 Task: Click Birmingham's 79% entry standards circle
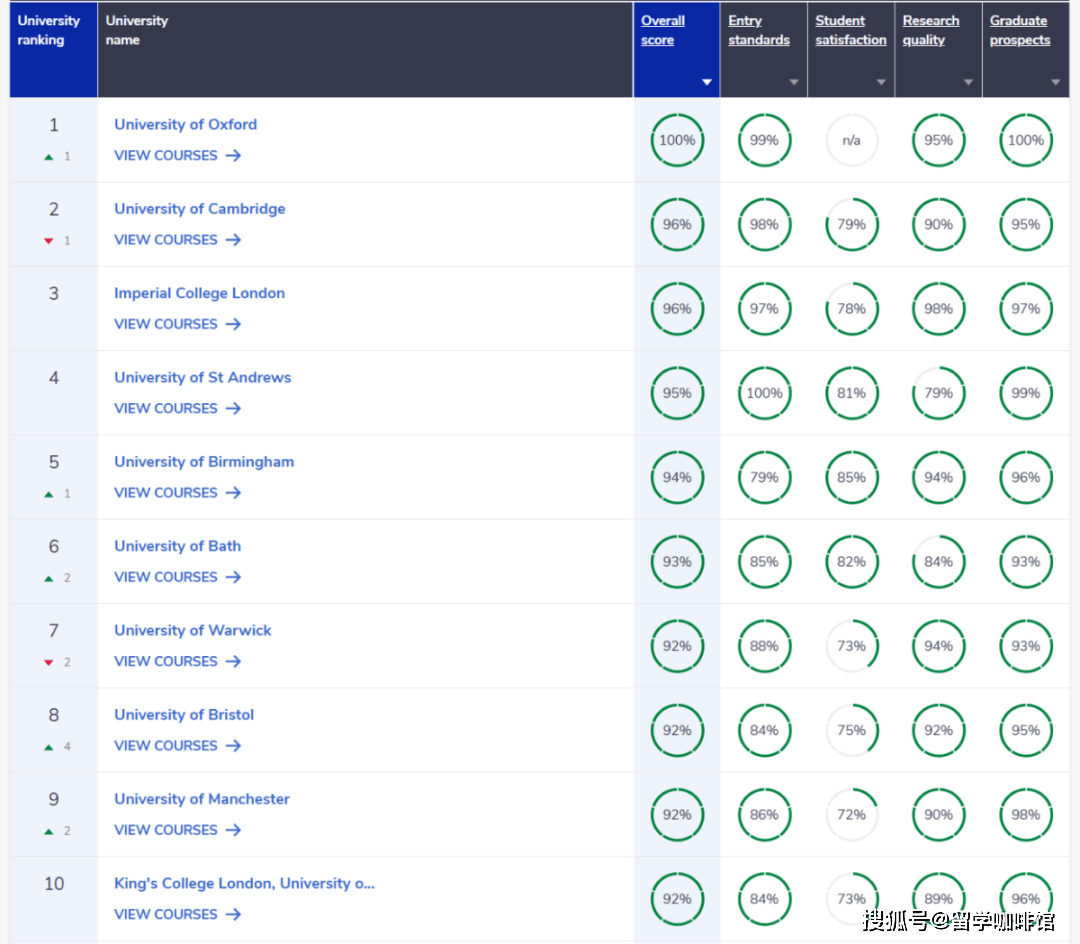765,478
